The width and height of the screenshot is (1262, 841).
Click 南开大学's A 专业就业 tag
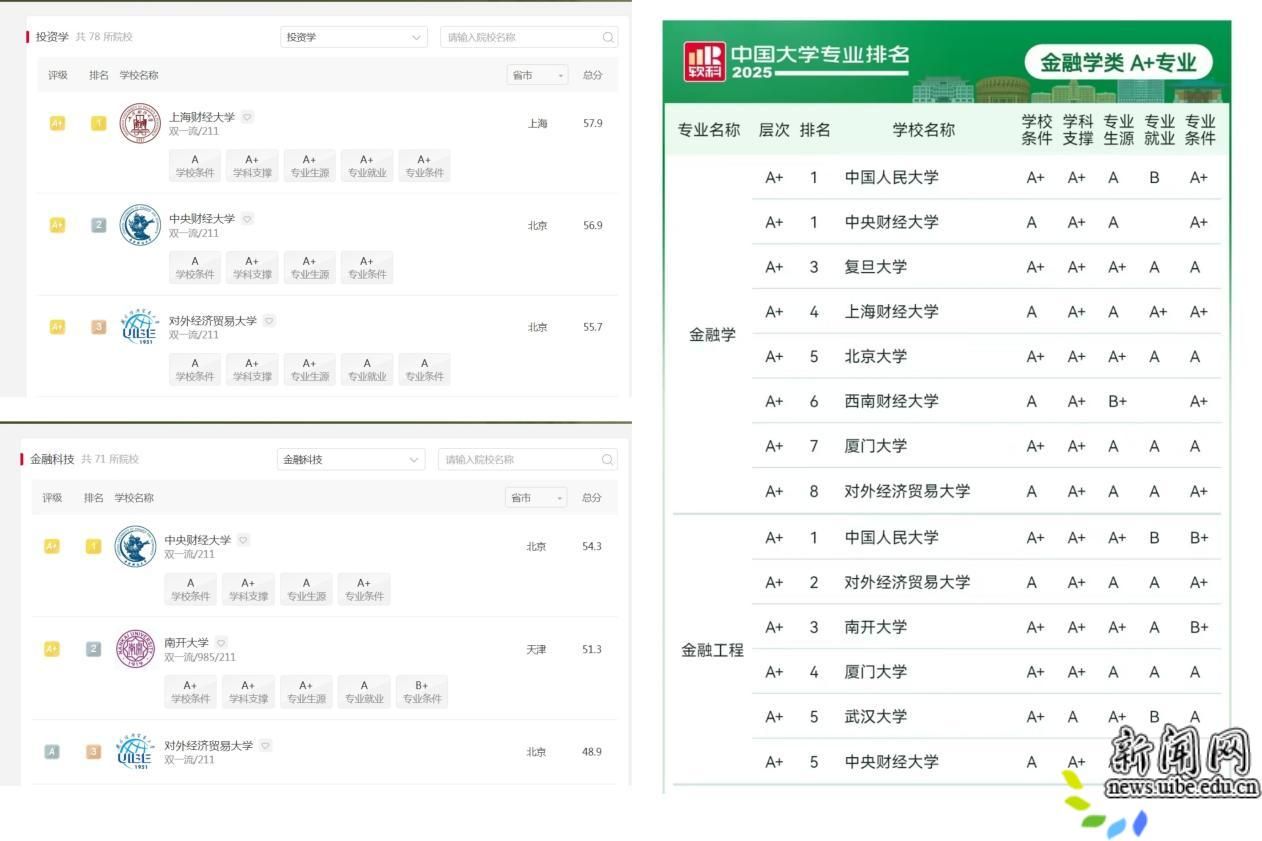(364, 692)
